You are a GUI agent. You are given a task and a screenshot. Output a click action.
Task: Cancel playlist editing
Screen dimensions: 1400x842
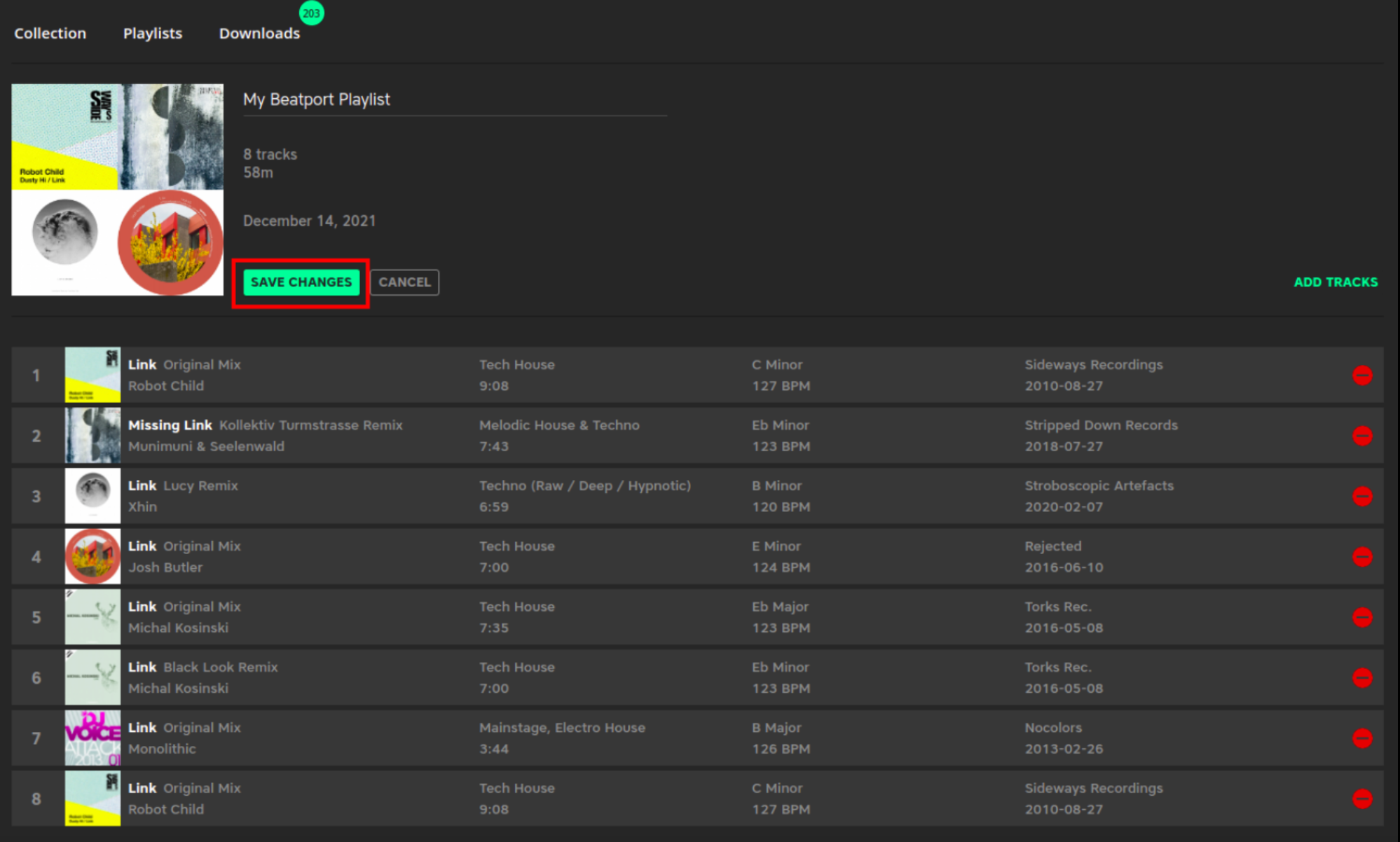404,282
